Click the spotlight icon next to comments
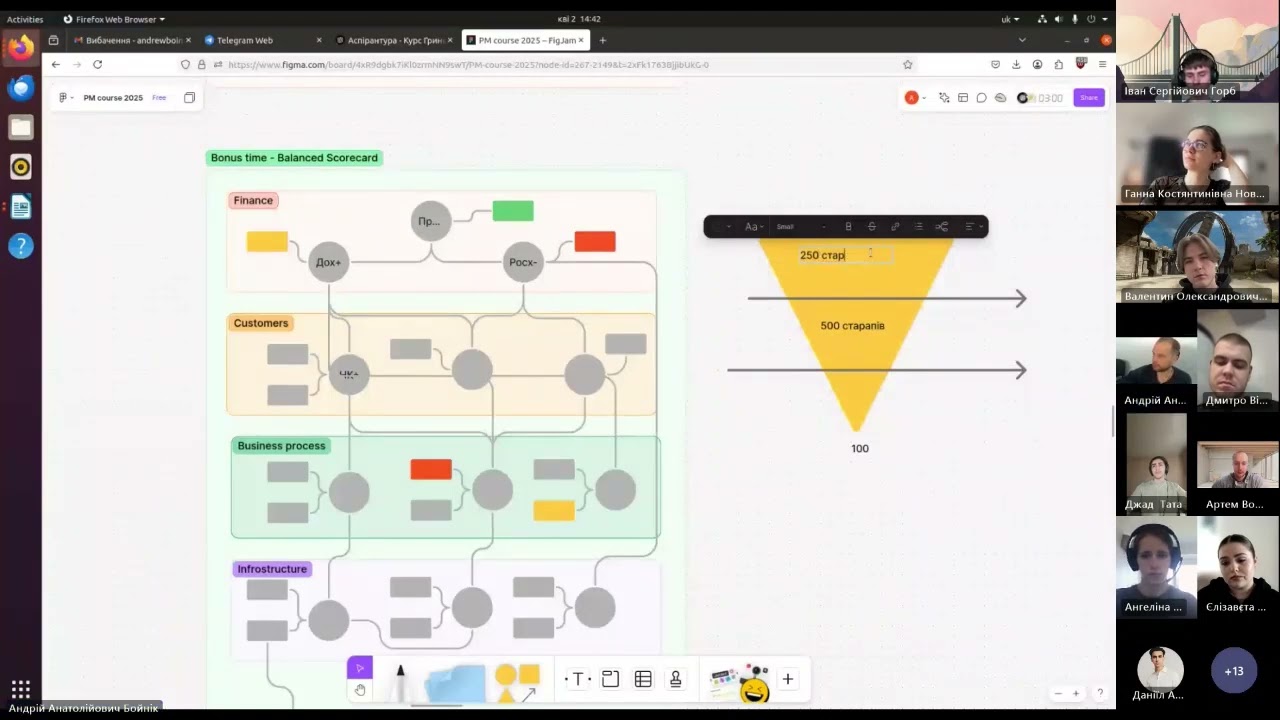The height and width of the screenshot is (720, 1280). point(1000,98)
